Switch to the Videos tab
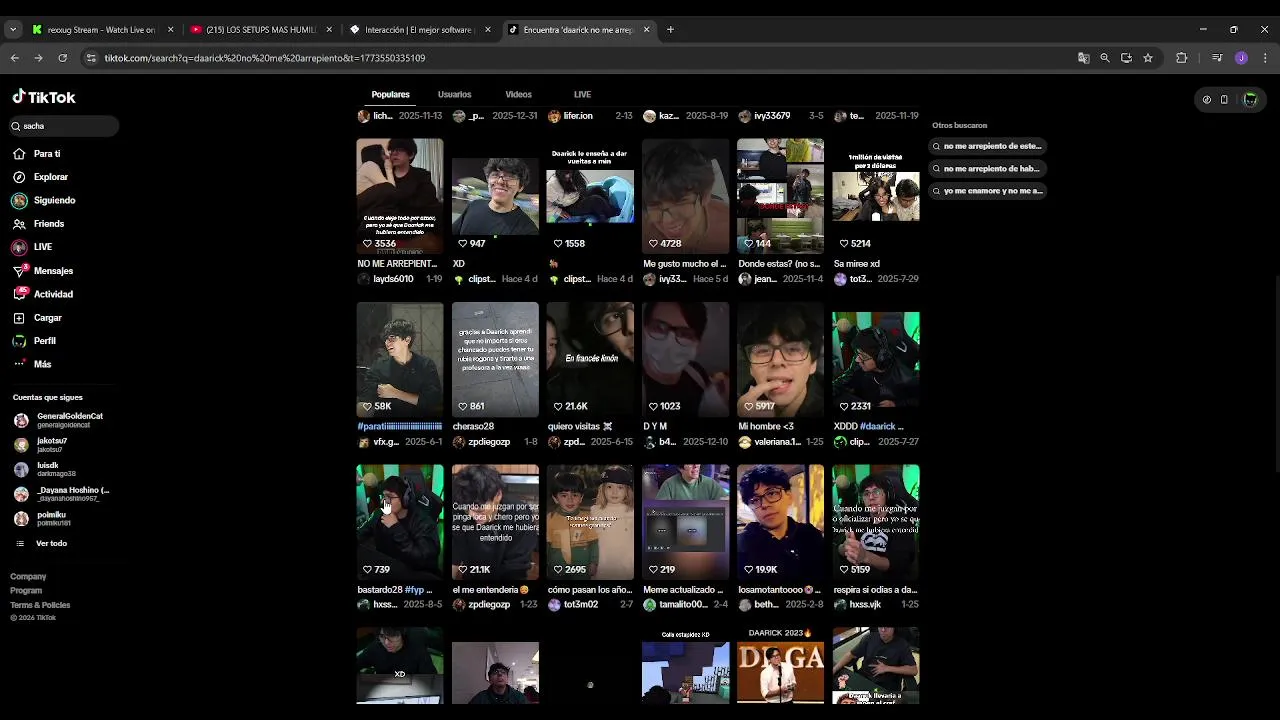 click(x=518, y=94)
